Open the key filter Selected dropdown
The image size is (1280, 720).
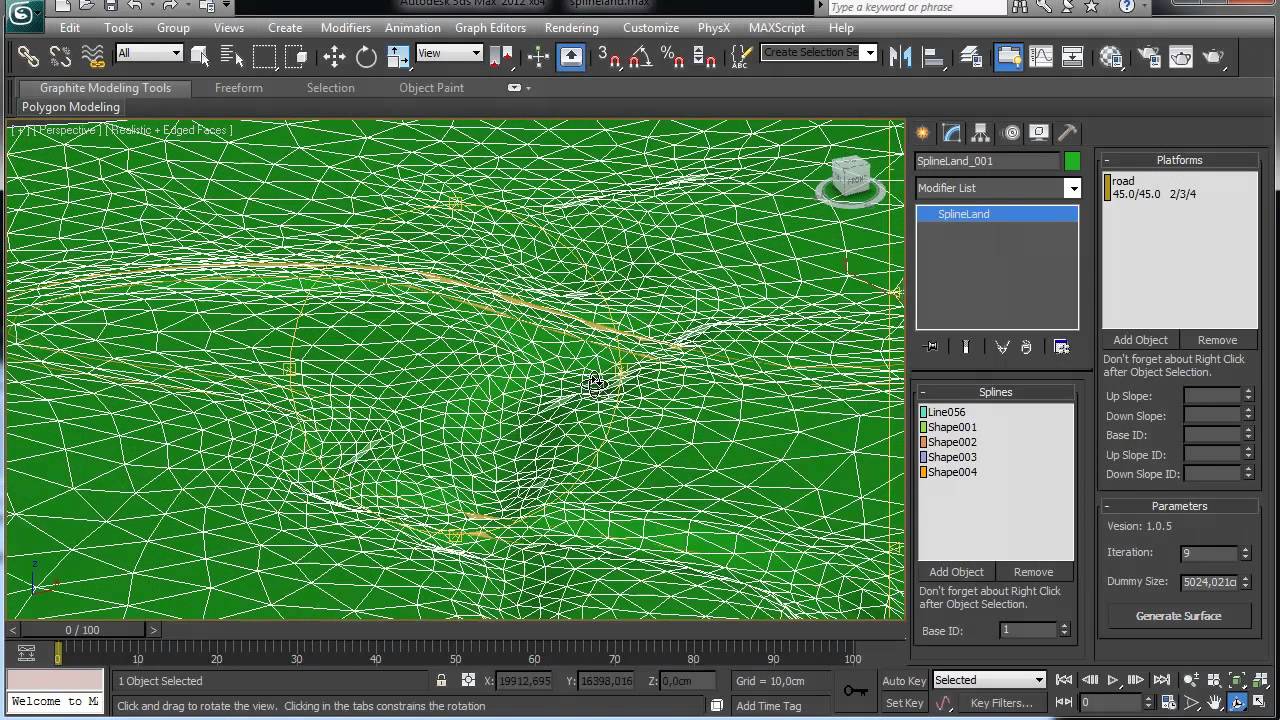988,680
